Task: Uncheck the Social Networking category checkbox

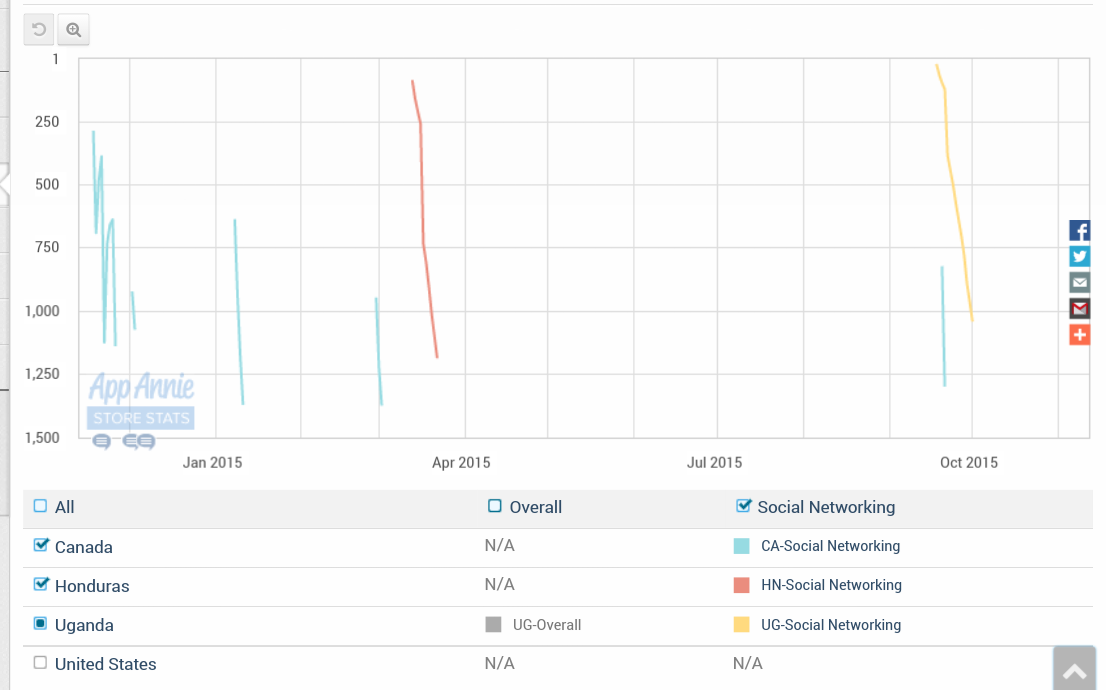Action: (743, 506)
